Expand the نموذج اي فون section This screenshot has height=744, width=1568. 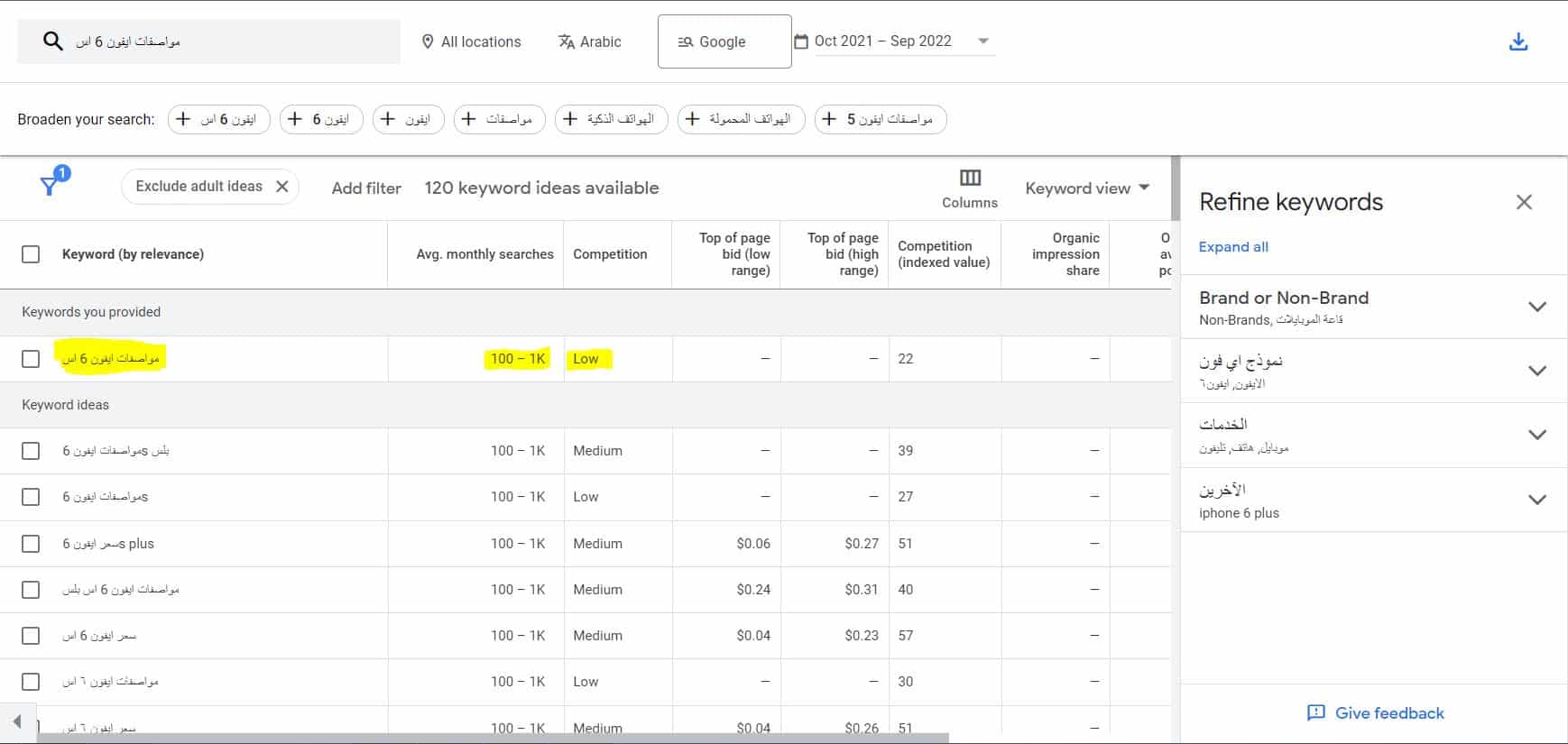[x=1537, y=371]
